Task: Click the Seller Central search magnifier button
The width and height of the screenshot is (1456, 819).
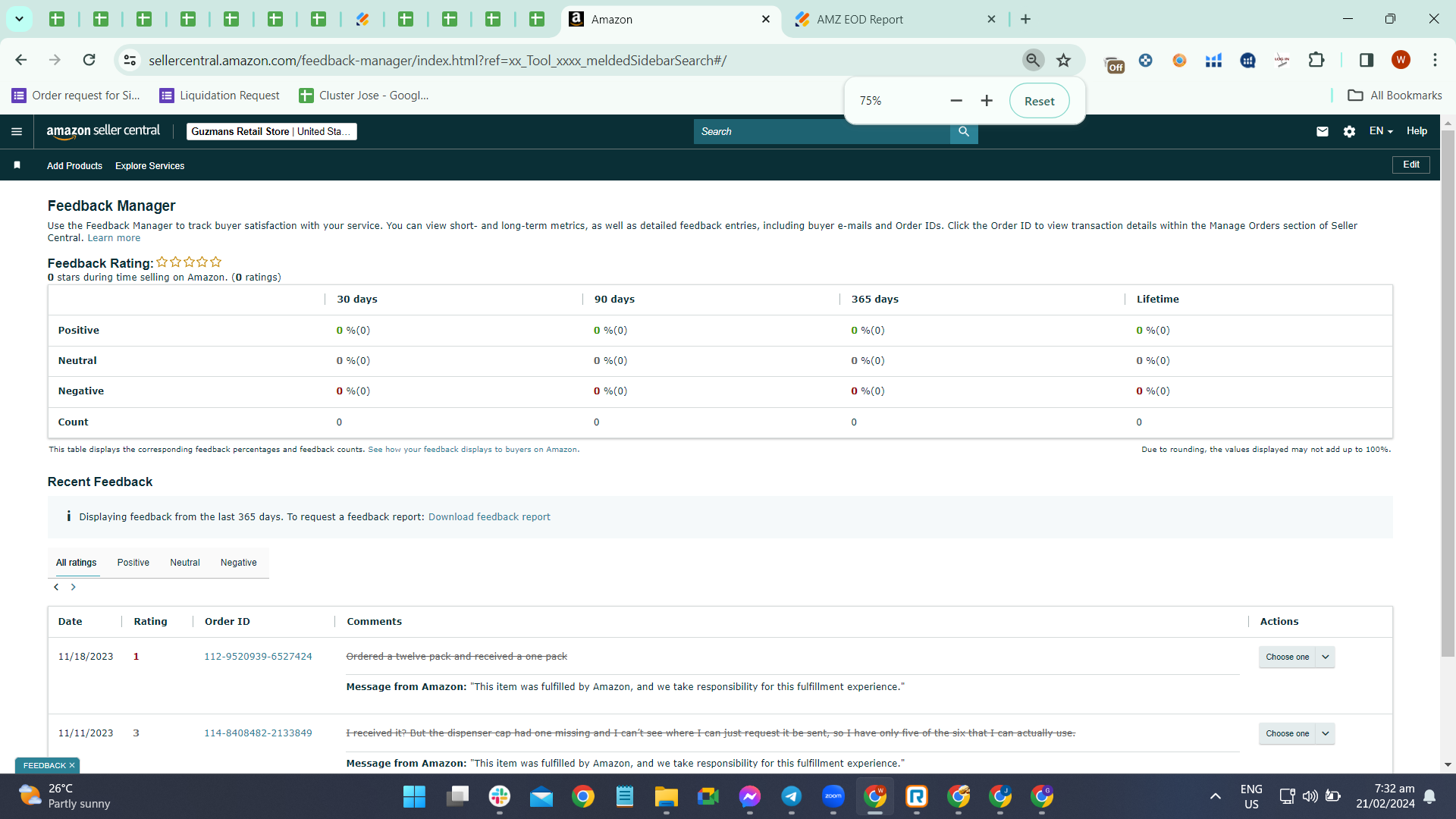Action: coord(964,132)
